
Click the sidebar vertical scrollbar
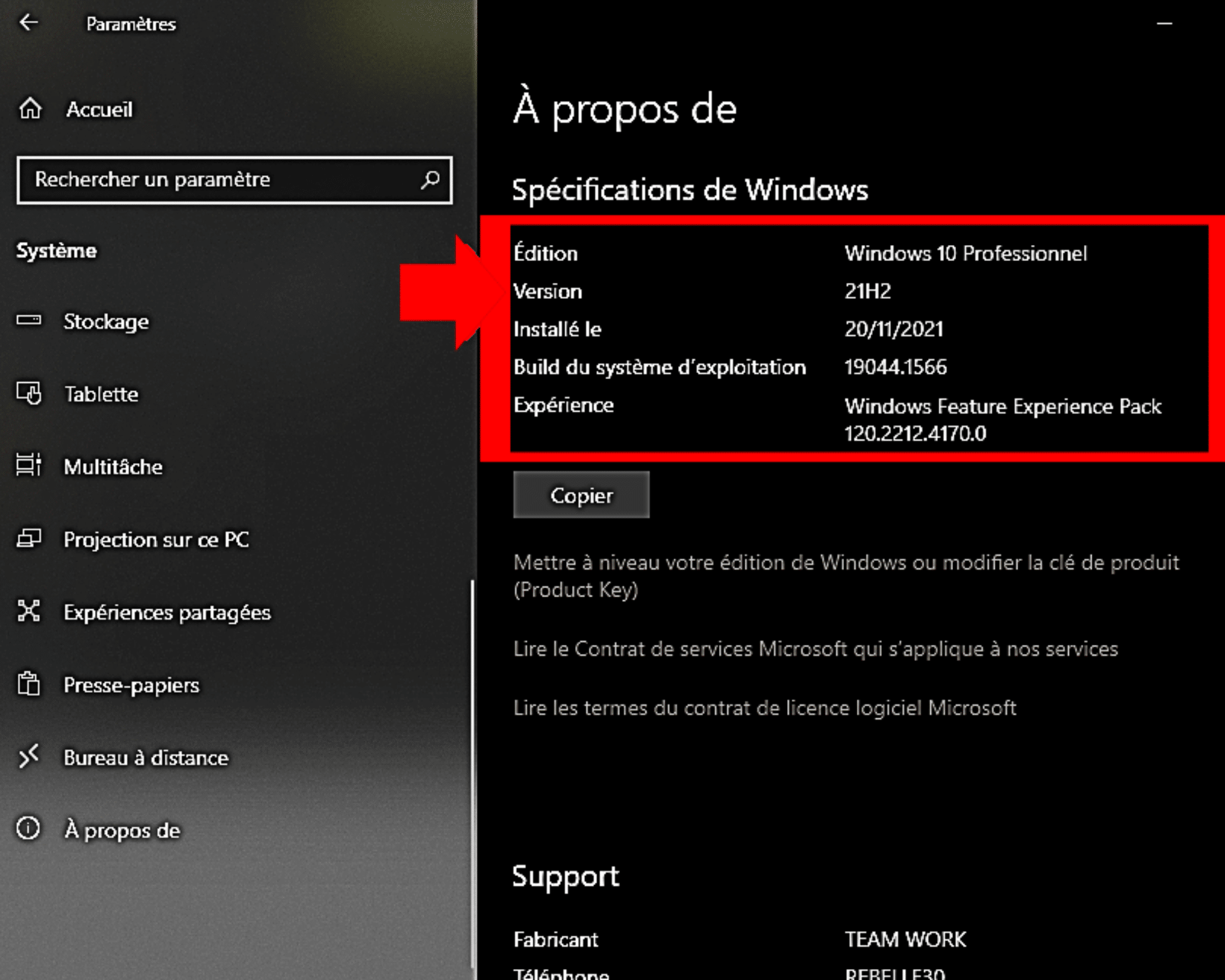pyautogui.click(x=472, y=774)
